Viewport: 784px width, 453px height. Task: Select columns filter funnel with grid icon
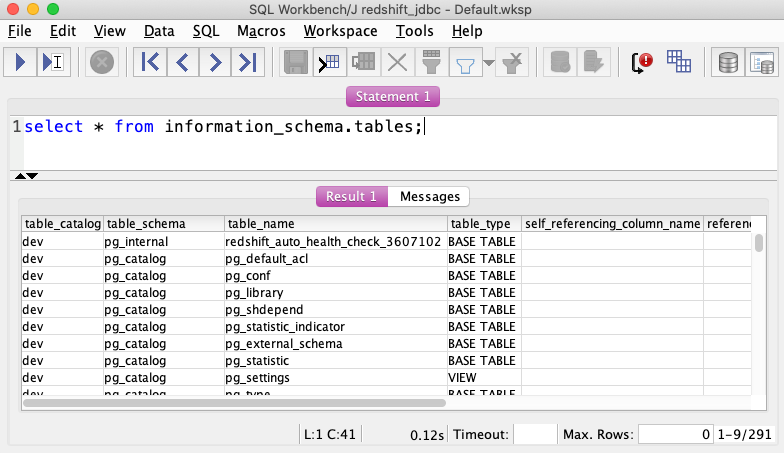coord(431,62)
